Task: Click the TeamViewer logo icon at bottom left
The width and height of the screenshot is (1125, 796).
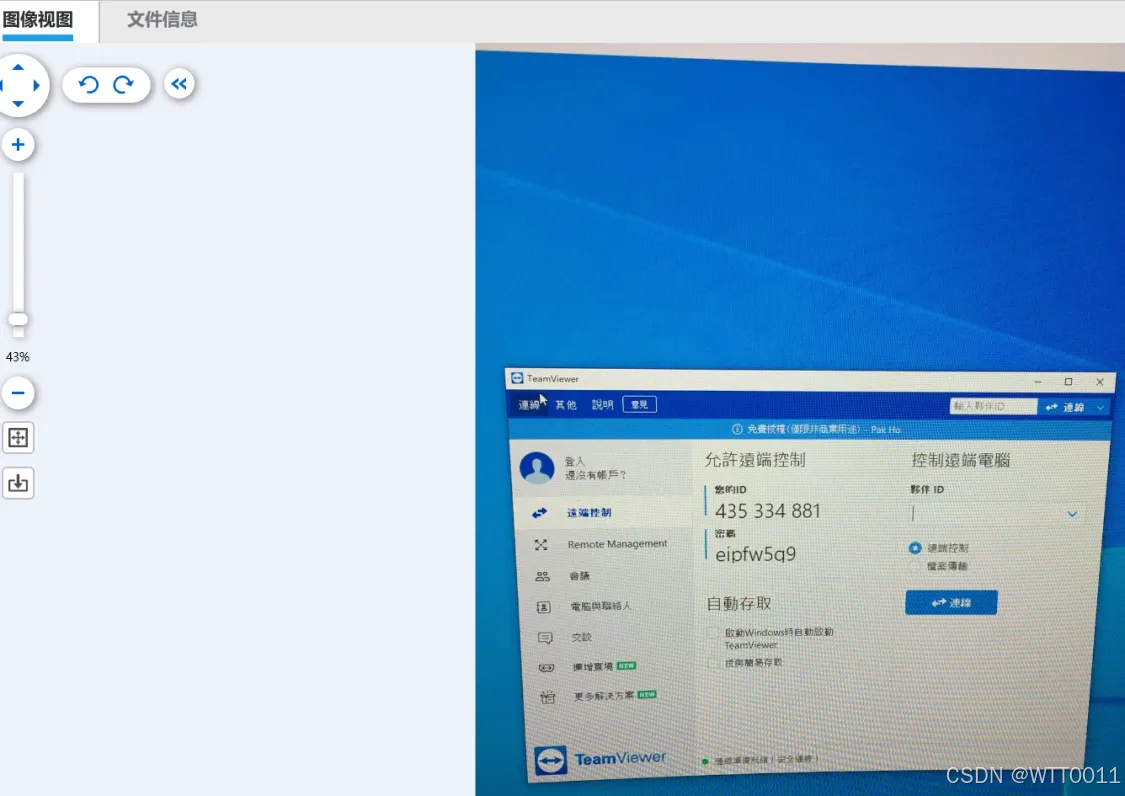Action: click(550, 760)
